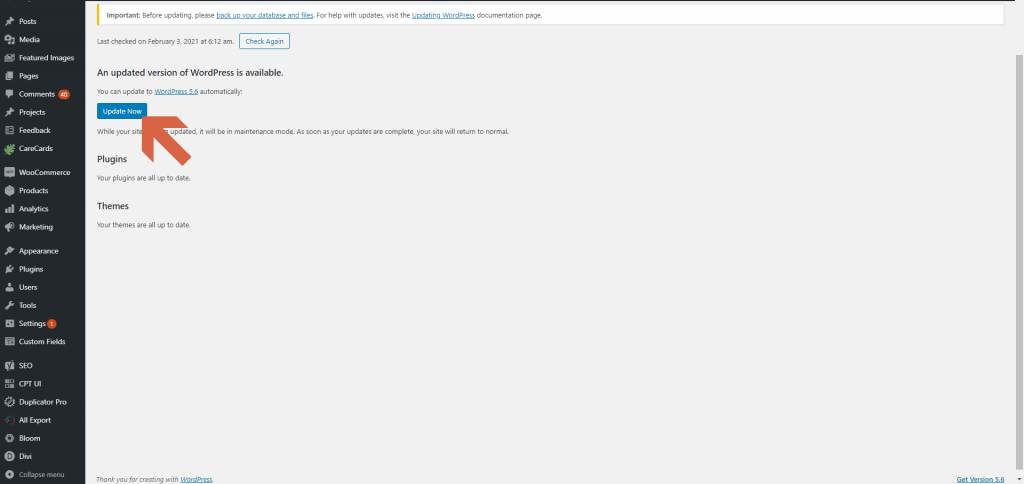Click the CPT UI icon
The height and width of the screenshot is (484, 1024).
9,384
